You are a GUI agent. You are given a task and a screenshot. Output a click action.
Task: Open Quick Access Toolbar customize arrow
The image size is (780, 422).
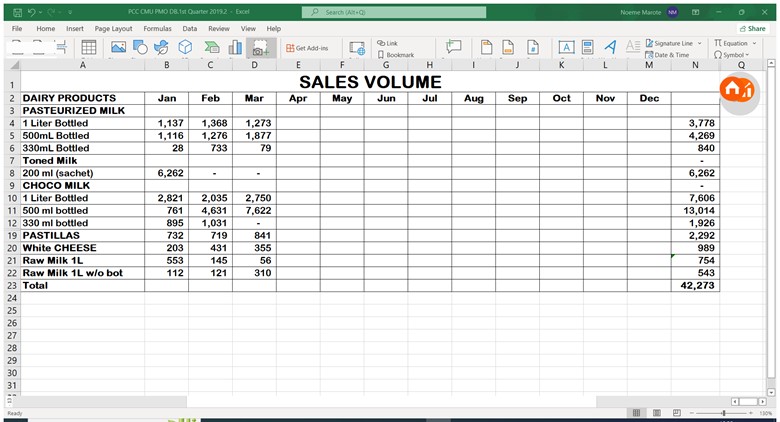tap(70, 12)
